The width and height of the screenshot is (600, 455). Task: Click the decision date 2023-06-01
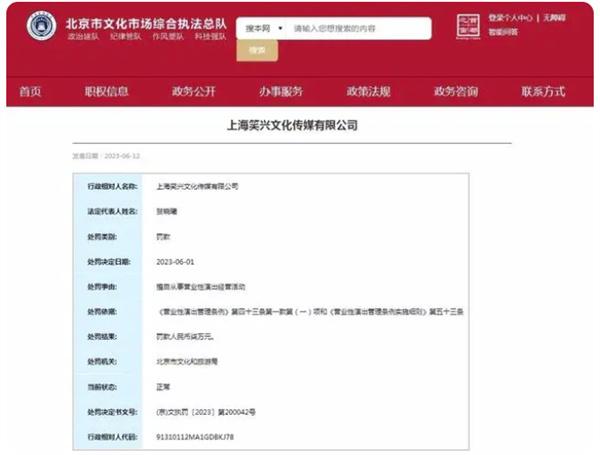pyautogui.click(x=175, y=262)
